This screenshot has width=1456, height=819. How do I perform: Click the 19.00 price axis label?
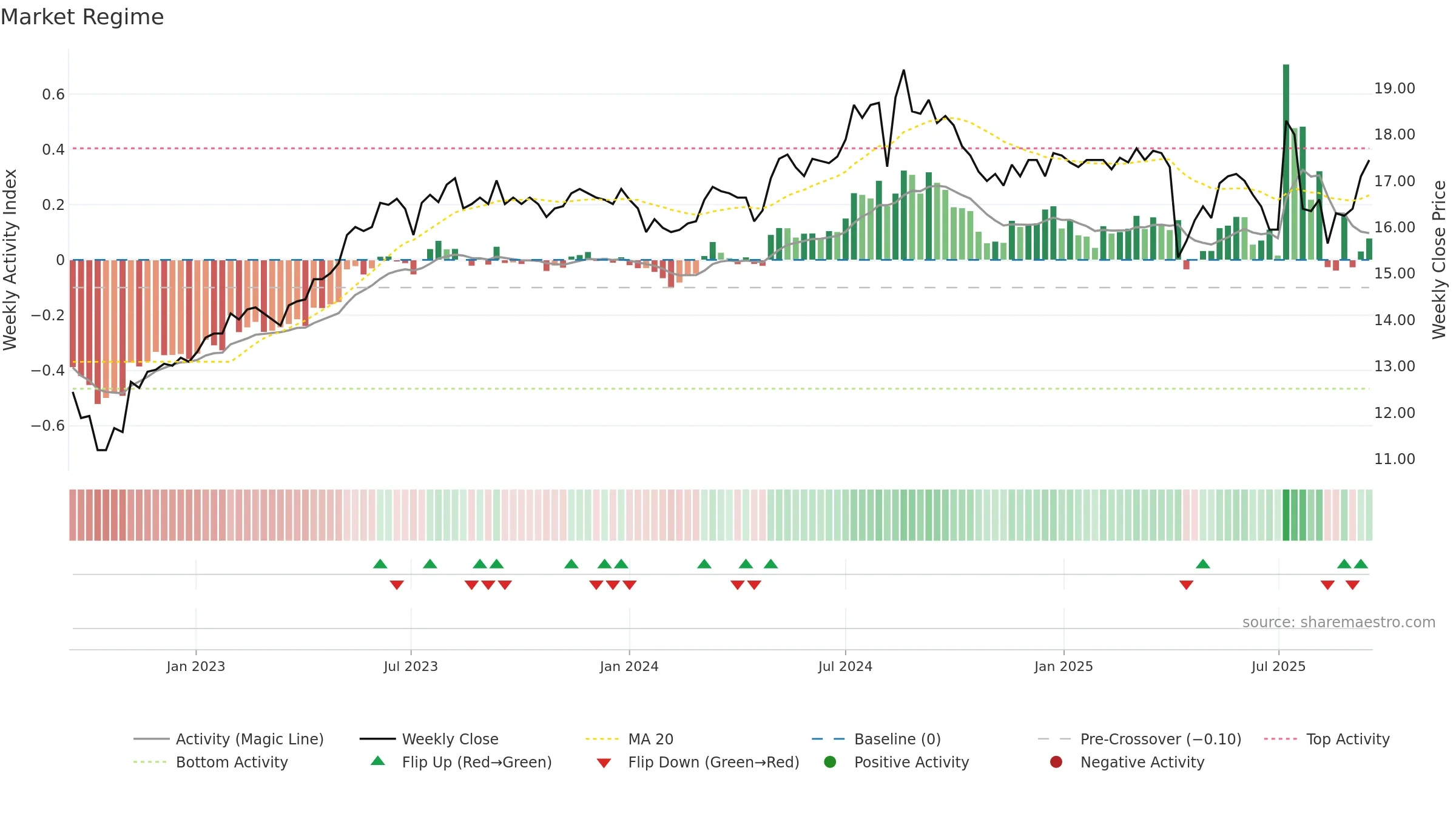pos(1395,88)
